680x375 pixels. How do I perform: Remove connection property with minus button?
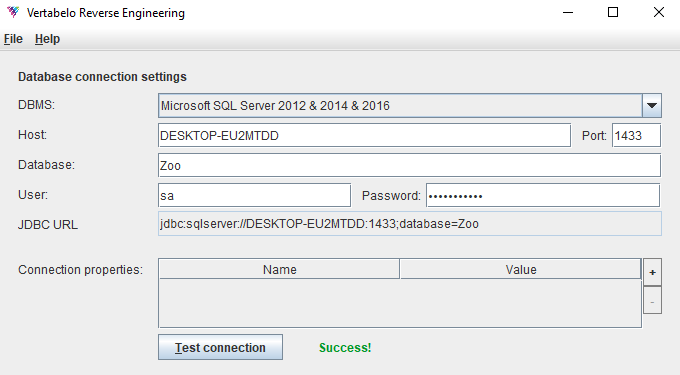point(652,300)
